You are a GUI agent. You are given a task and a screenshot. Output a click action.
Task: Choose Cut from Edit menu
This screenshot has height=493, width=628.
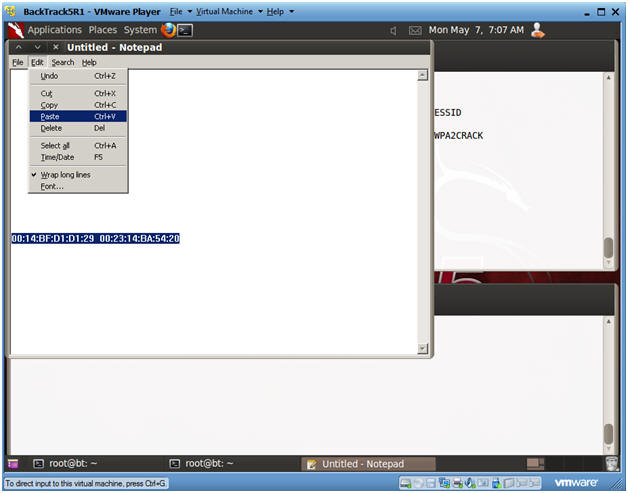click(78, 93)
